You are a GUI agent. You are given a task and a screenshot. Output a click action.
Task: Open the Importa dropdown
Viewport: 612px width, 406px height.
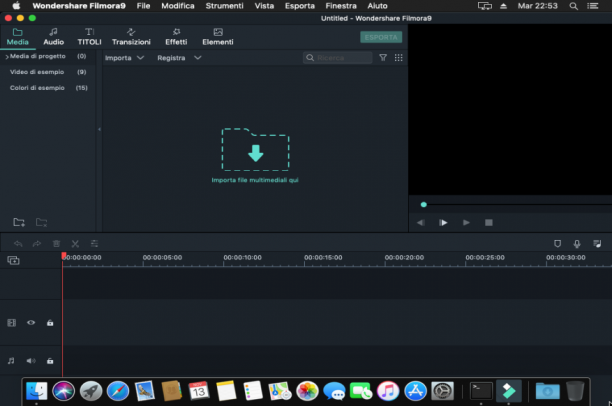click(x=125, y=58)
